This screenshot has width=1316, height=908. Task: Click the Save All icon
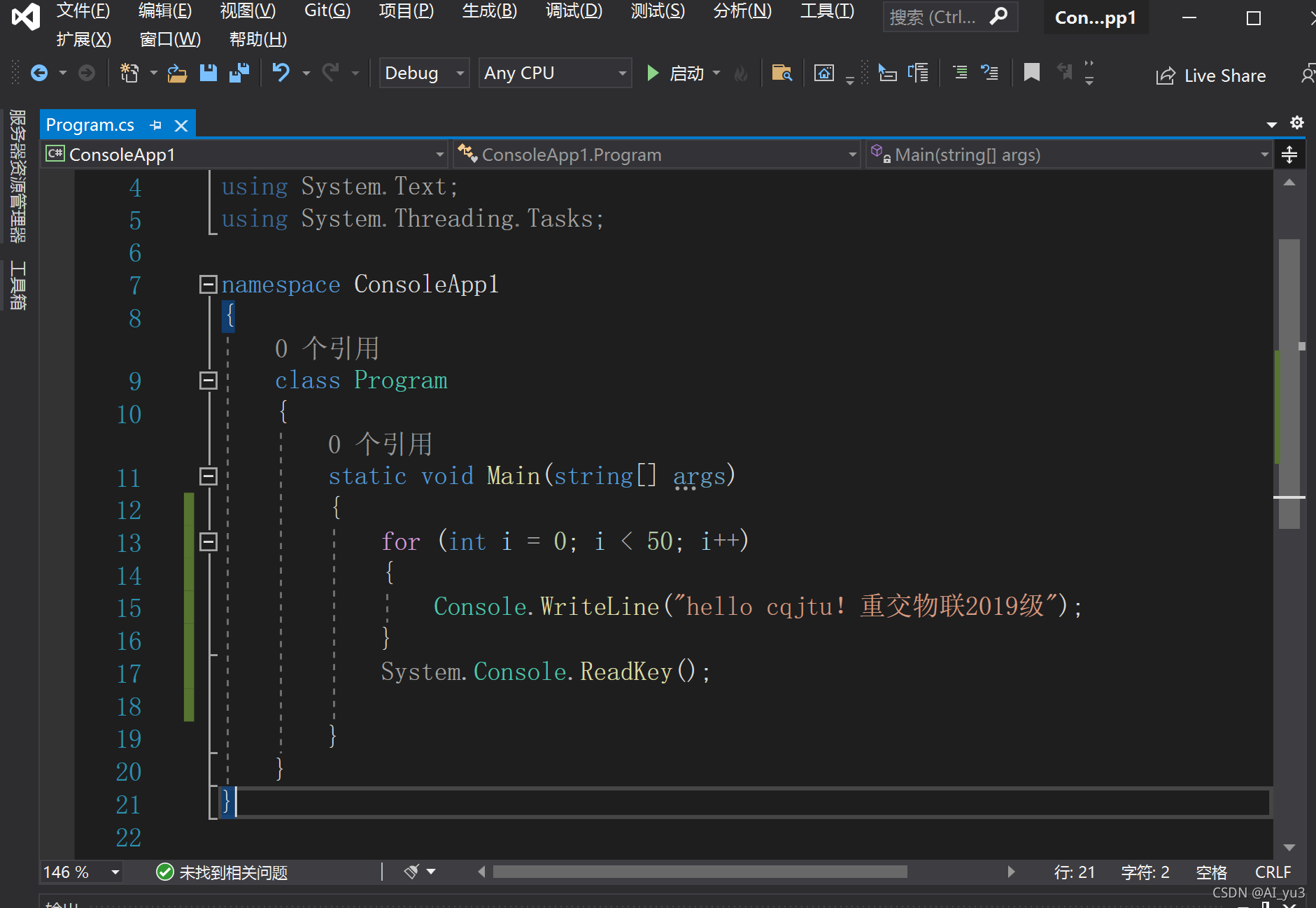[239, 73]
